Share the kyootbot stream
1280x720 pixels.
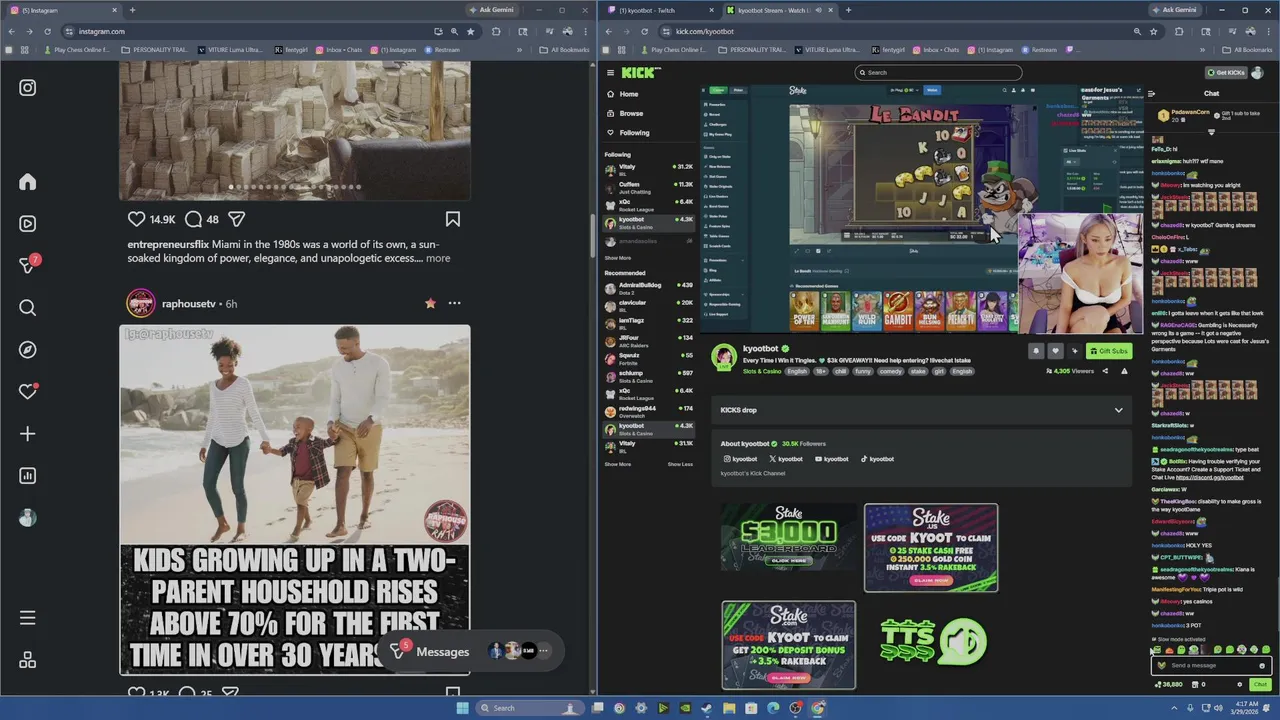1105,371
